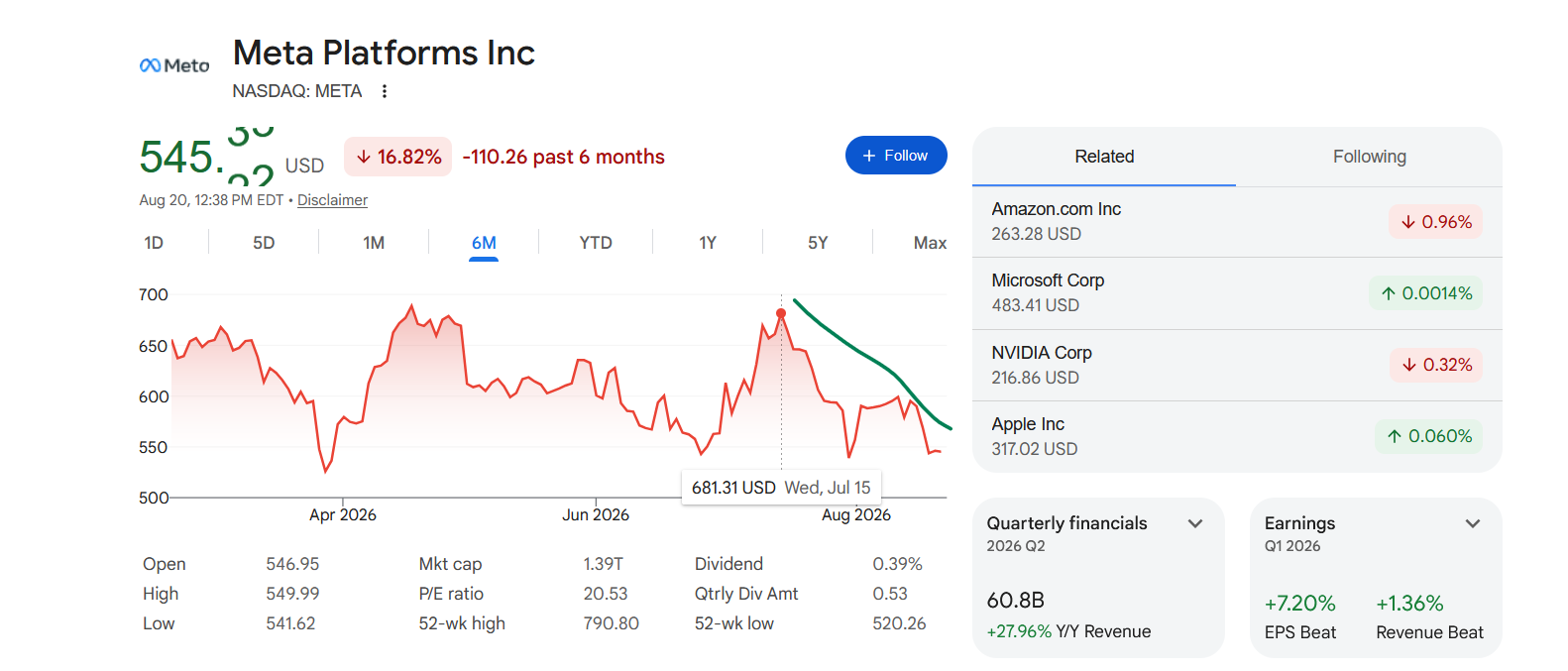Click the P/E ratio value 20.53

point(606,594)
